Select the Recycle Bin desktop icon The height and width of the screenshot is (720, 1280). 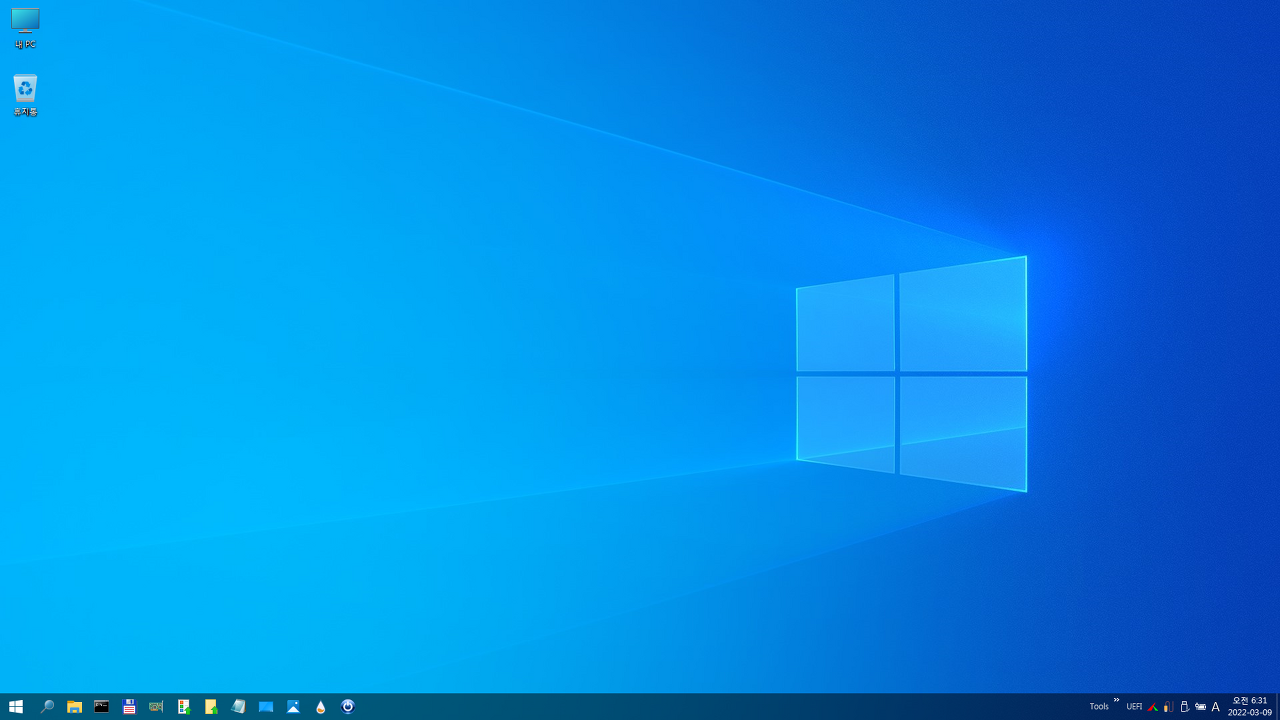click(25, 95)
